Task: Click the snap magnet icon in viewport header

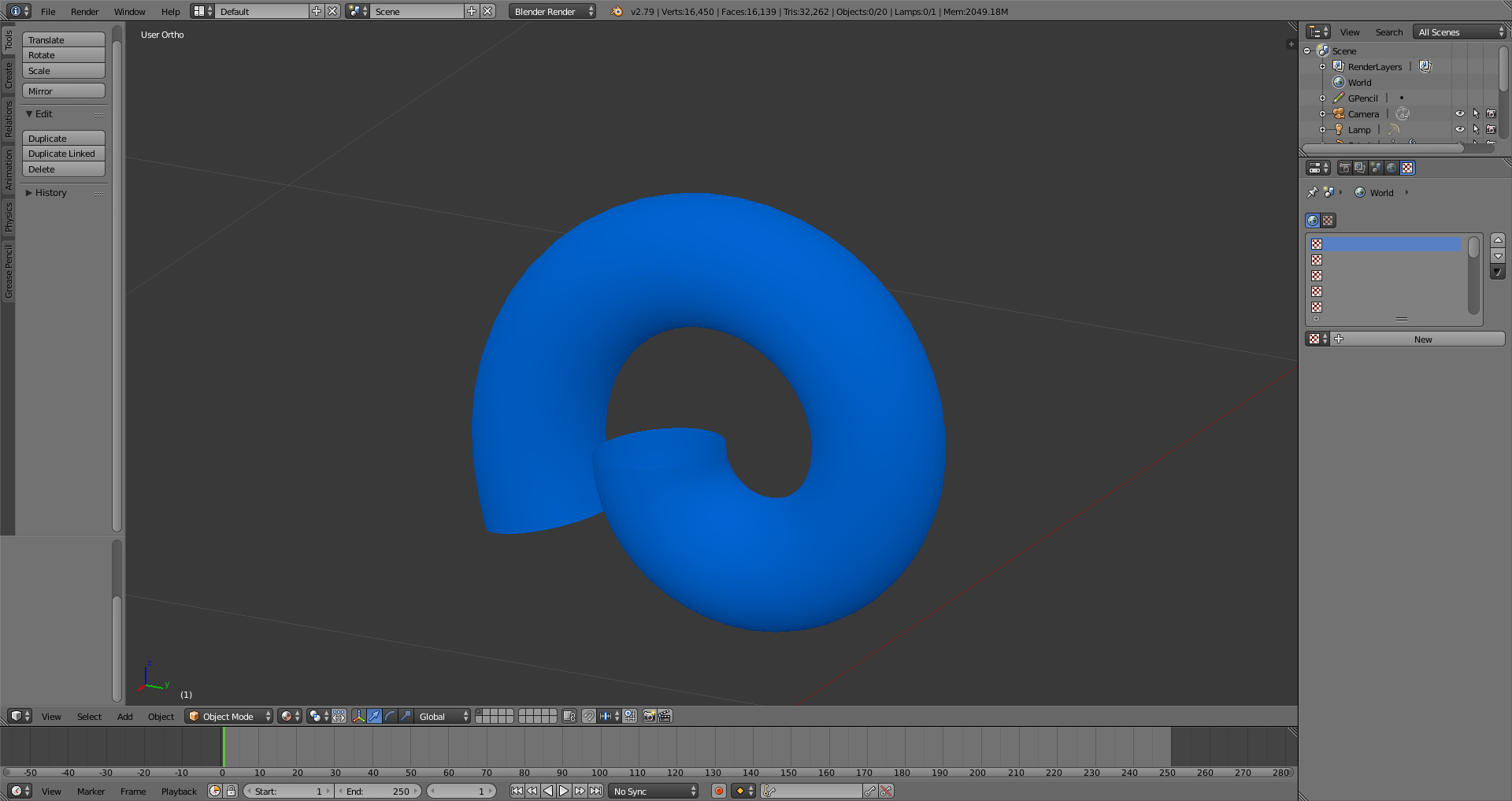Action: (588, 716)
